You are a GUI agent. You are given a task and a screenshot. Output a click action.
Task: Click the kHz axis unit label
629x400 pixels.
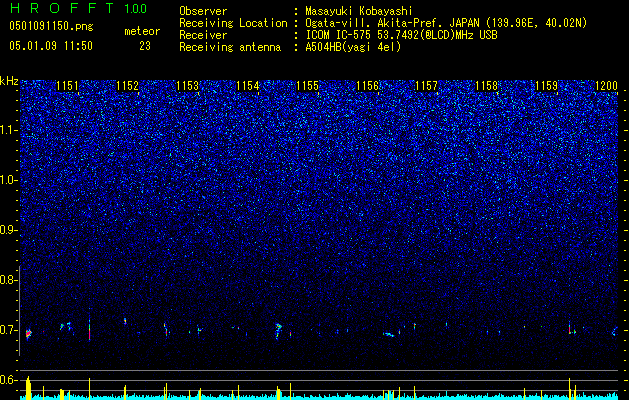pyautogui.click(x=9, y=81)
